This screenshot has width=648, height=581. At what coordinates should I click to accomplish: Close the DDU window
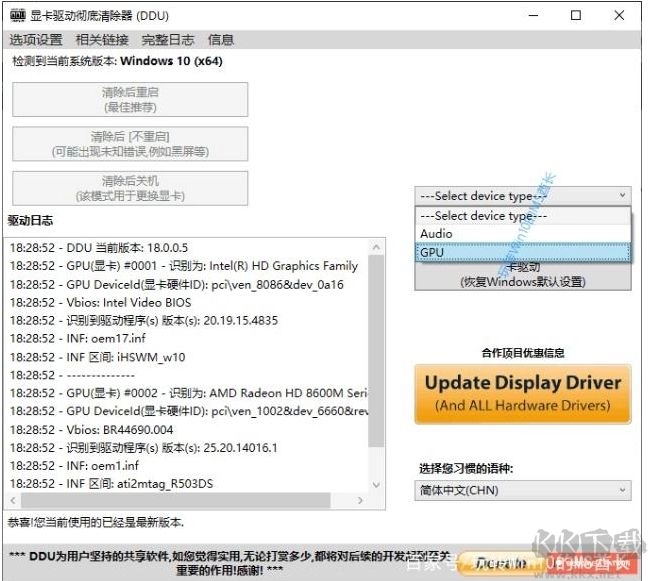point(623,16)
